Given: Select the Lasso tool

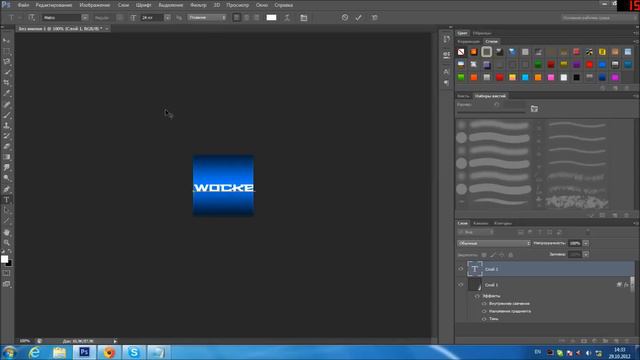Looking at the screenshot, I should point(7,61).
